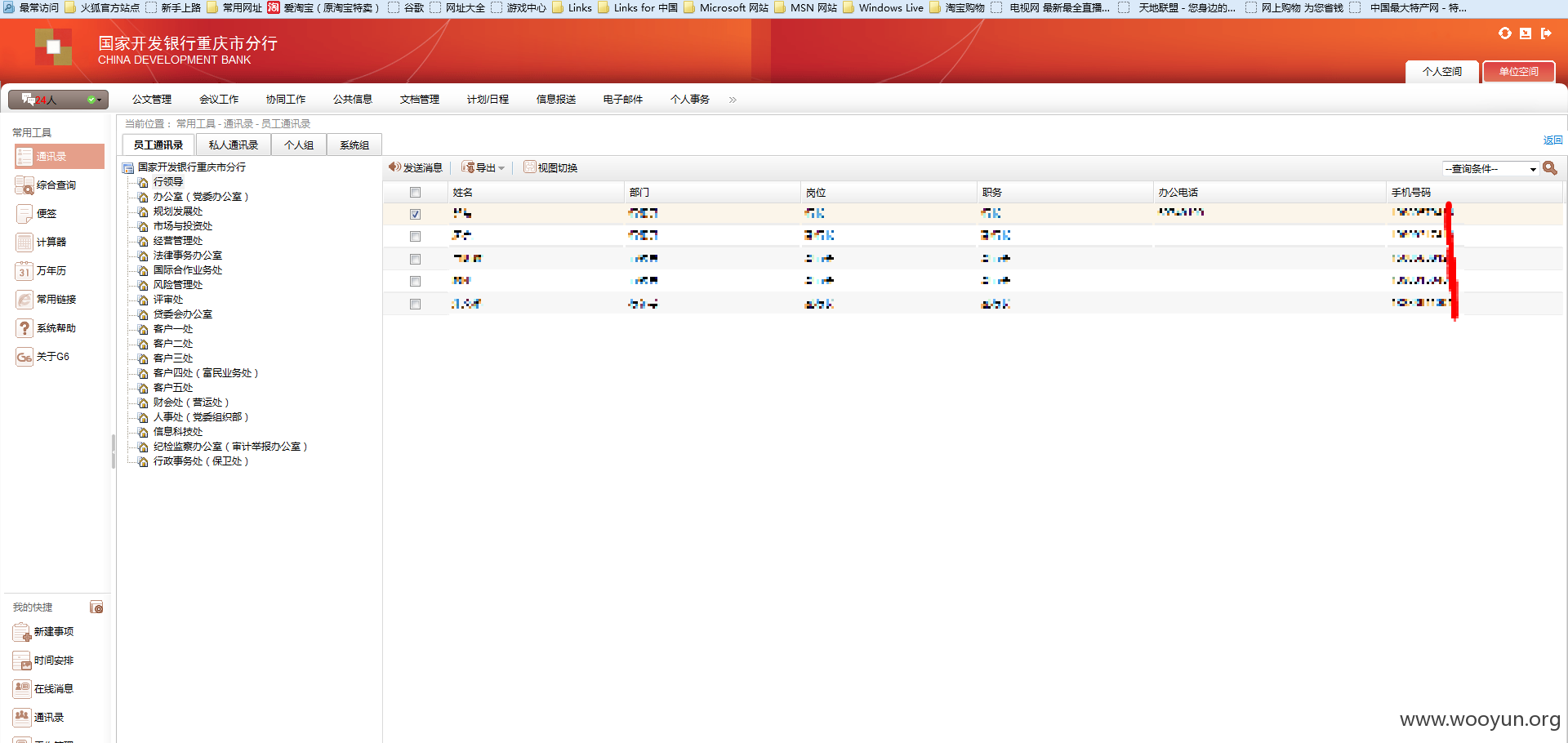Click the 返回 link
Image resolution: width=1568 pixels, height=743 pixels.
click(x=1552, y=140)
